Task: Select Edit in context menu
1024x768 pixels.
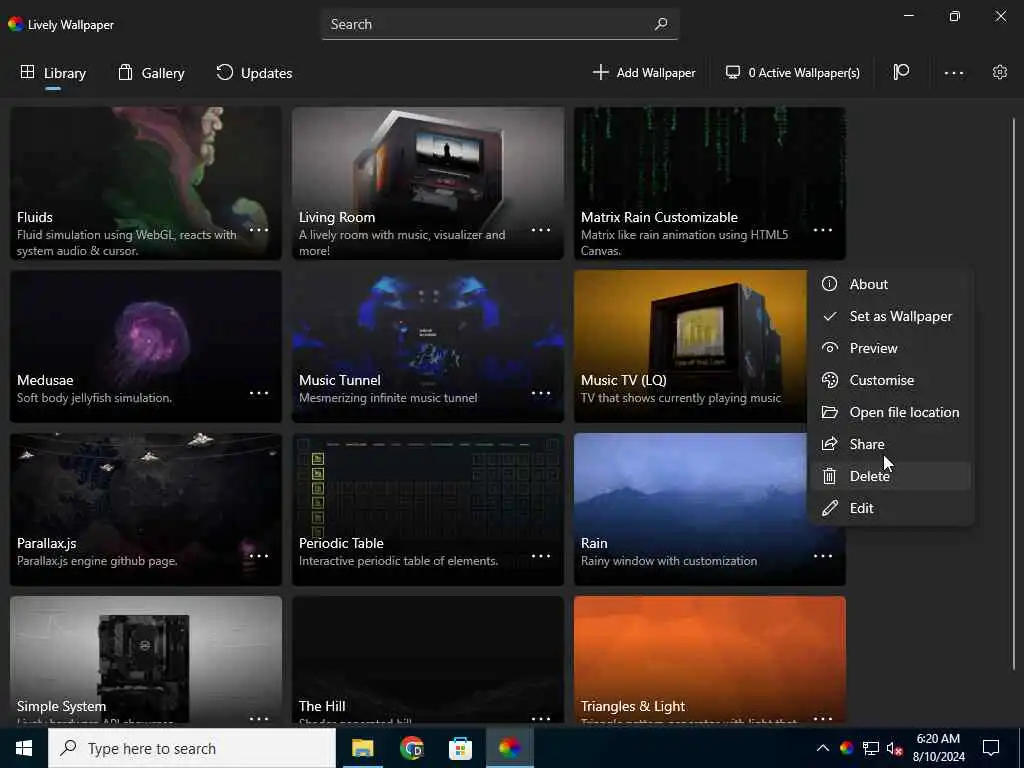Action: coord(891,508)
